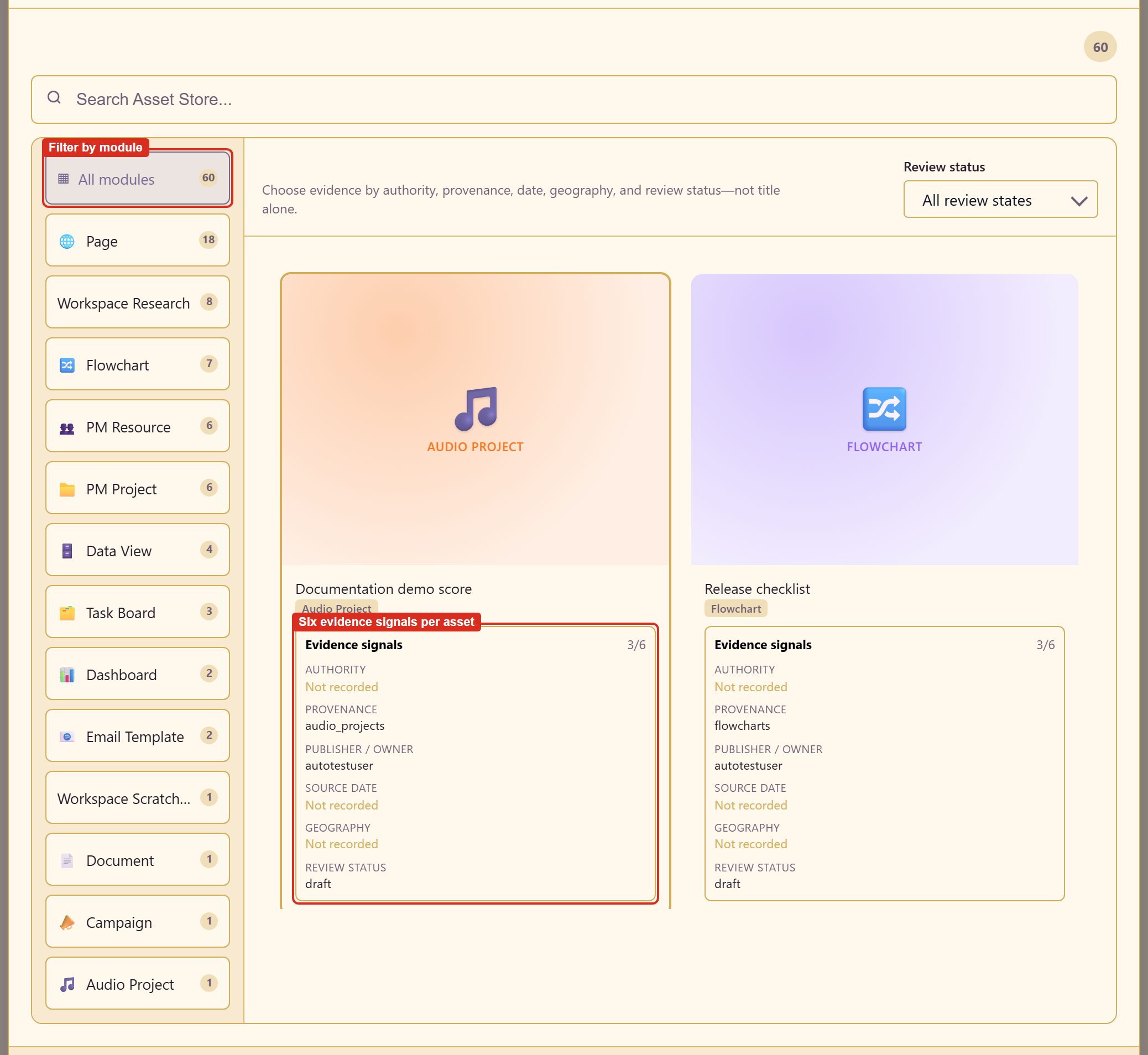Filter by Workspace Research module
The height and width of the screenshot is (1055, 1148).
(138, 302)
